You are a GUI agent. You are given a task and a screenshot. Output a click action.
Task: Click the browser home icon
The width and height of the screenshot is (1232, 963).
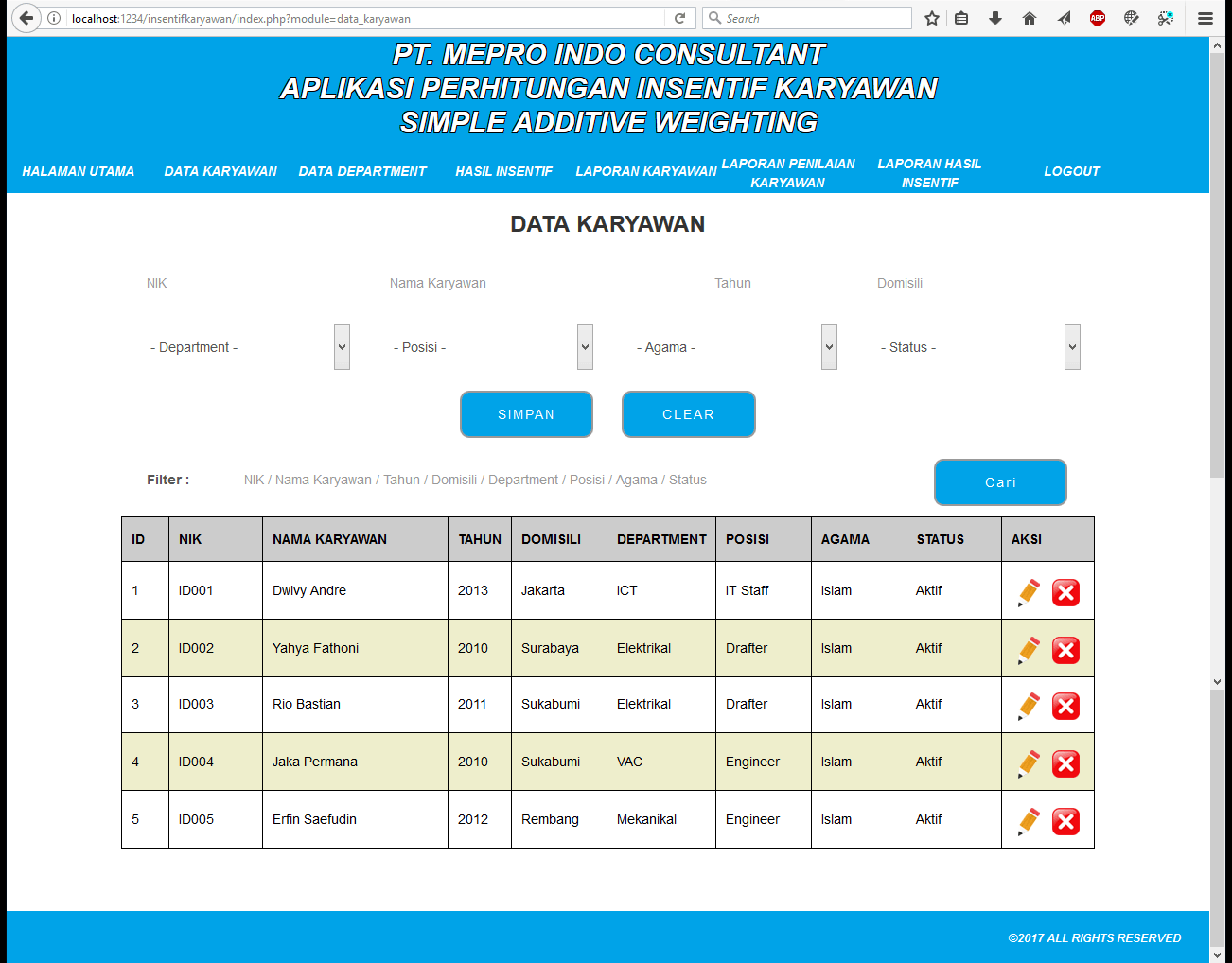click(x=1030, y=18)
